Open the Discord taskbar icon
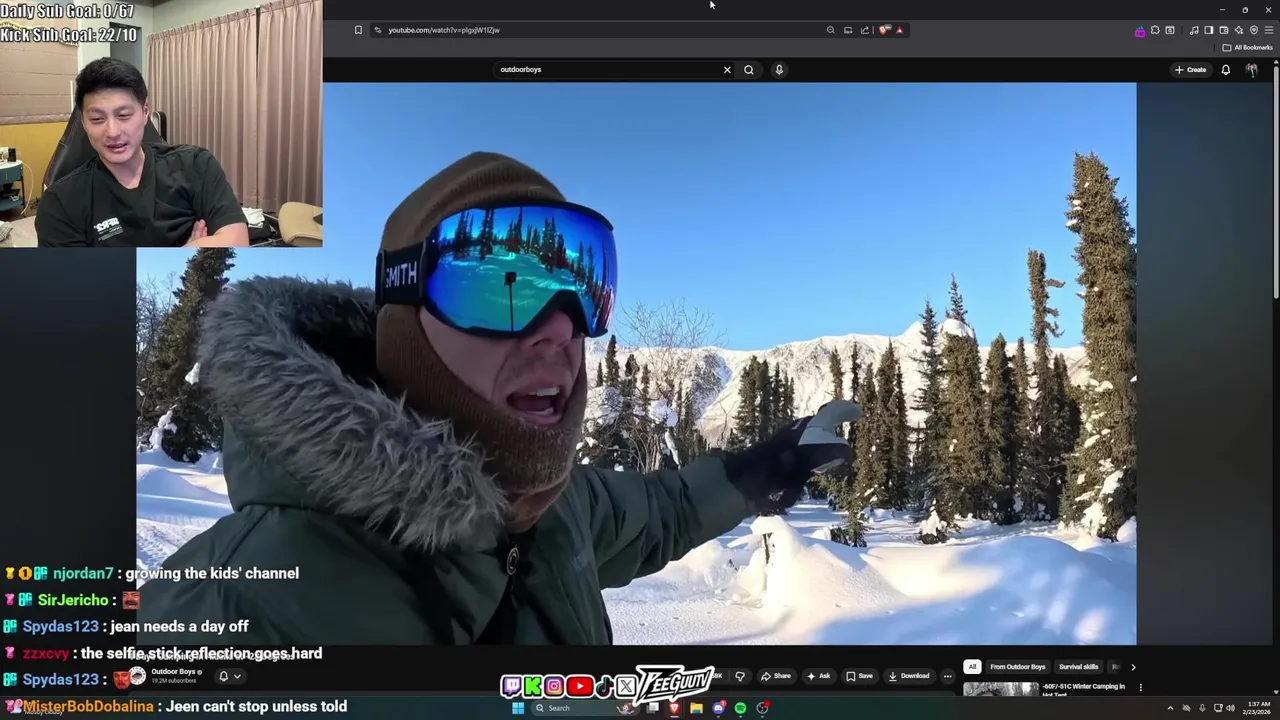The image size is (1280, 720). [718, 708]
